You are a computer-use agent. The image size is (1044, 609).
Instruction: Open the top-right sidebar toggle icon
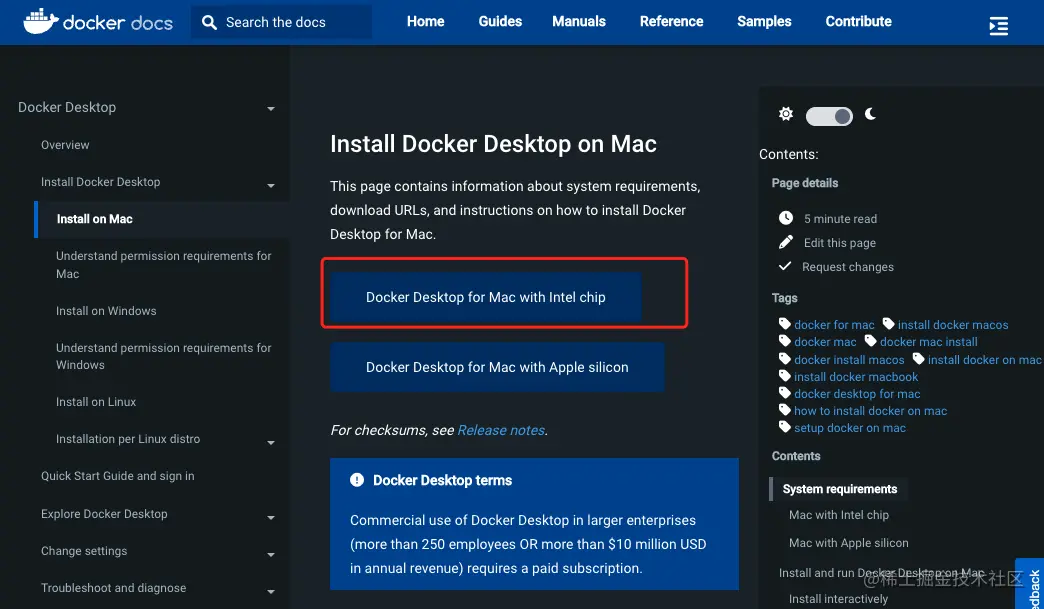pyautogui.click(x=998, y=26)
